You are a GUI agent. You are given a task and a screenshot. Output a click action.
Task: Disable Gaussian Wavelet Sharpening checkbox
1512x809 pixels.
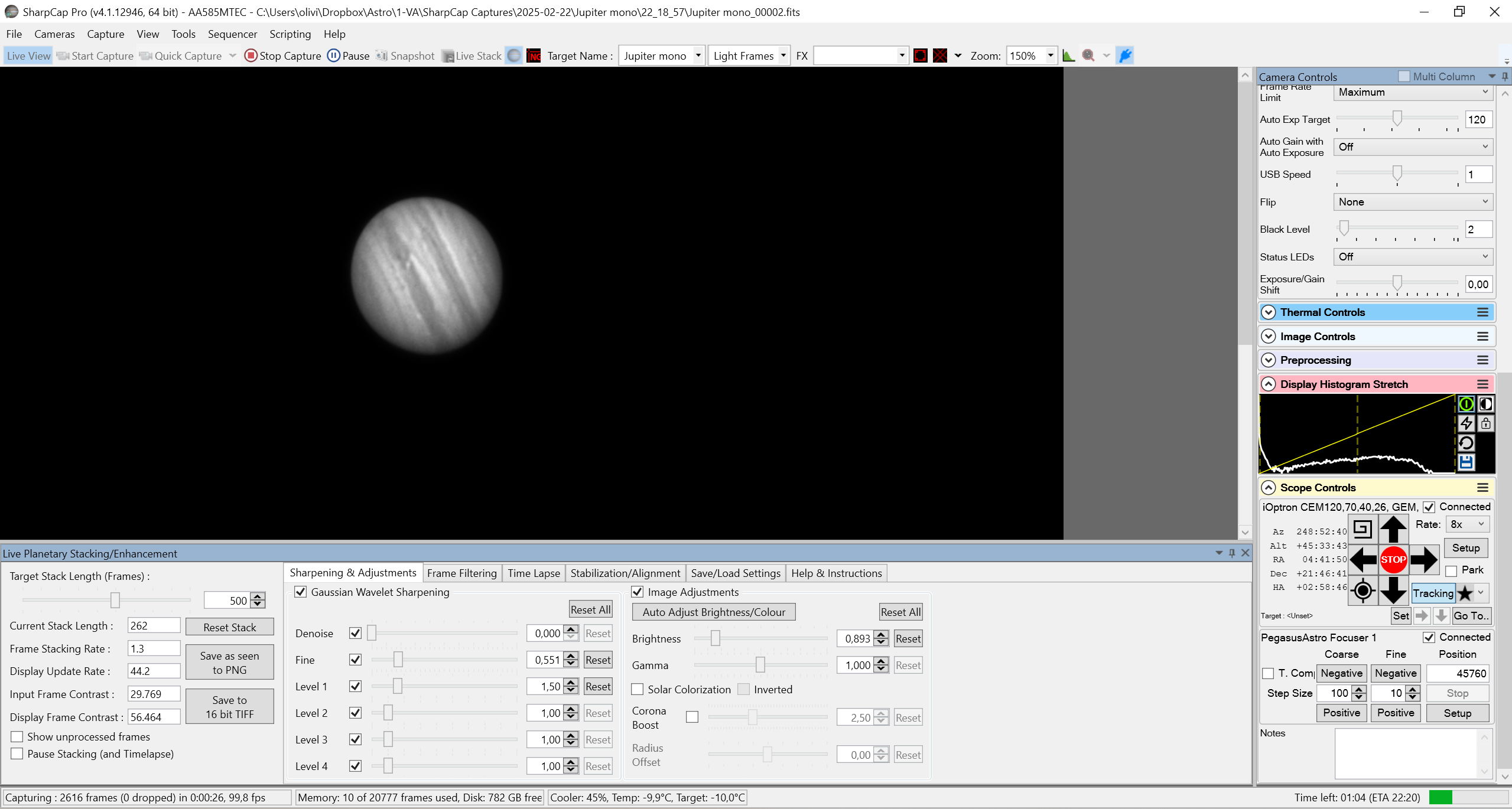coord(301,592)
